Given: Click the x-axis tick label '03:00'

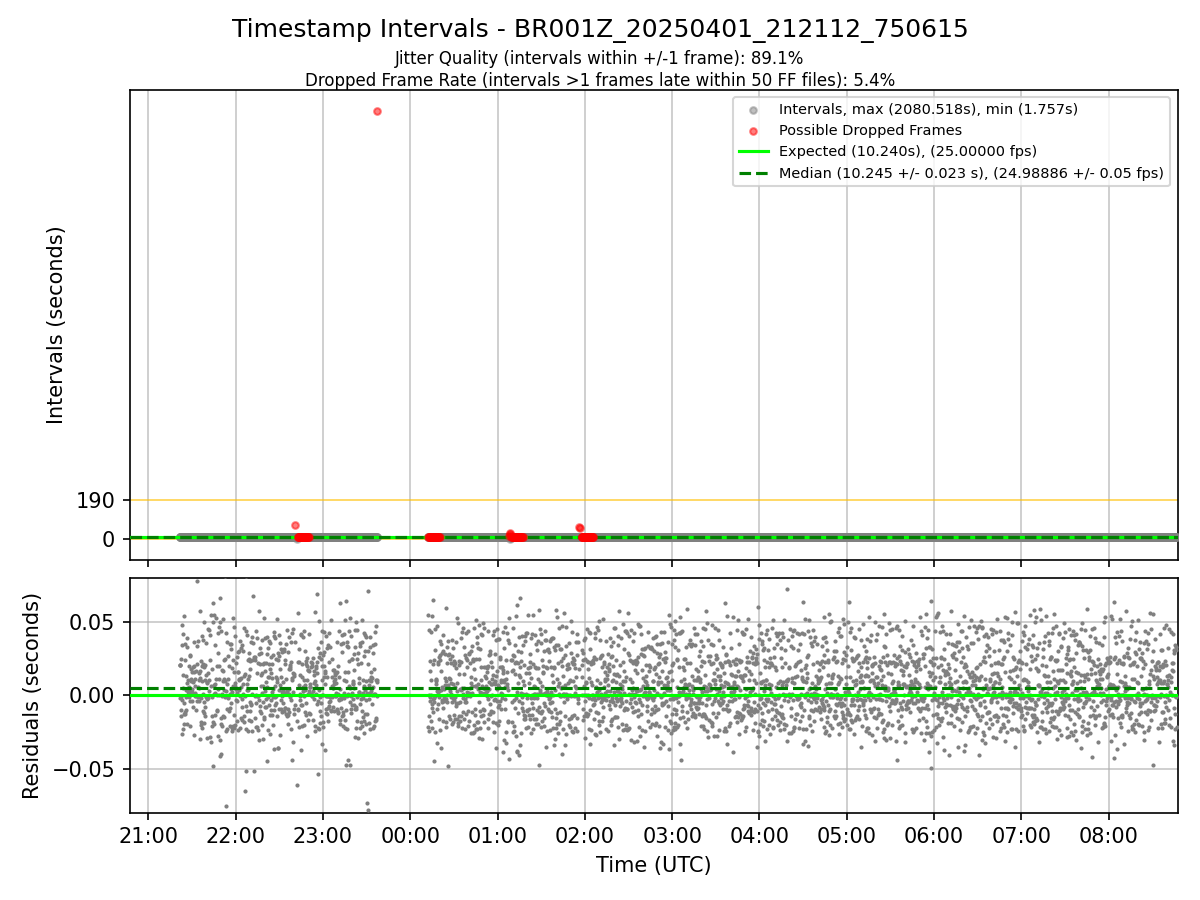Looking at the screenshot, I should point(672,836).
